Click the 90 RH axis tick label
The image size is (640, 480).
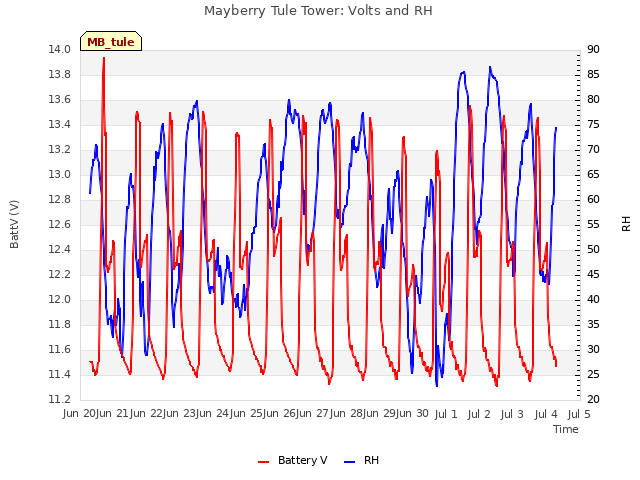593,50
